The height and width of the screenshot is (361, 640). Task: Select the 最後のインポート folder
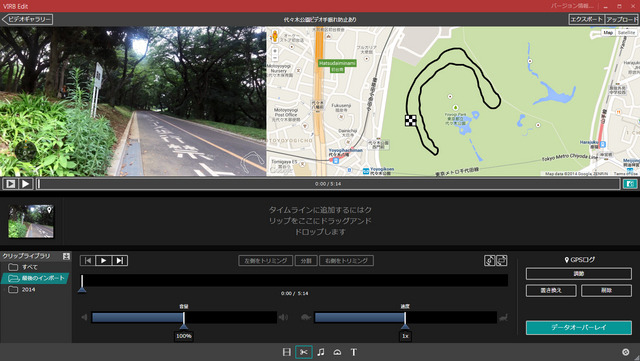(36, 278)
